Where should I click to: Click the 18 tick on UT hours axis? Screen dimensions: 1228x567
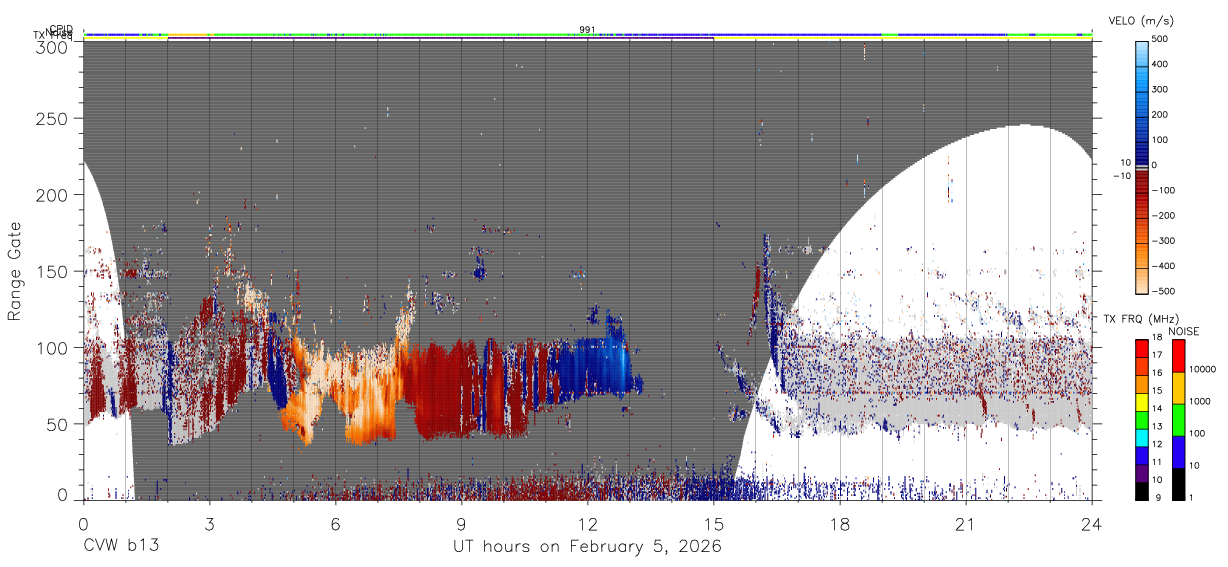point(839,524)
